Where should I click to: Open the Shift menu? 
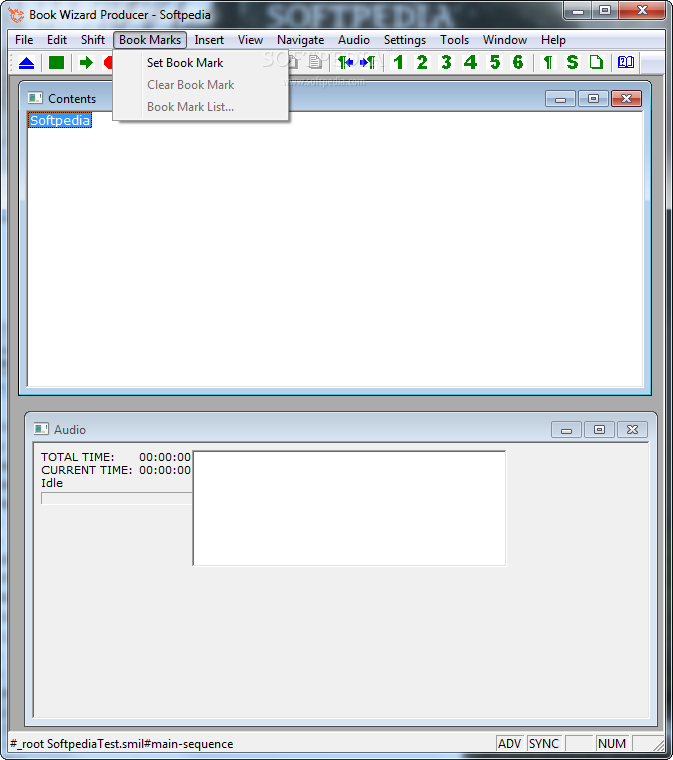(93, 40)
